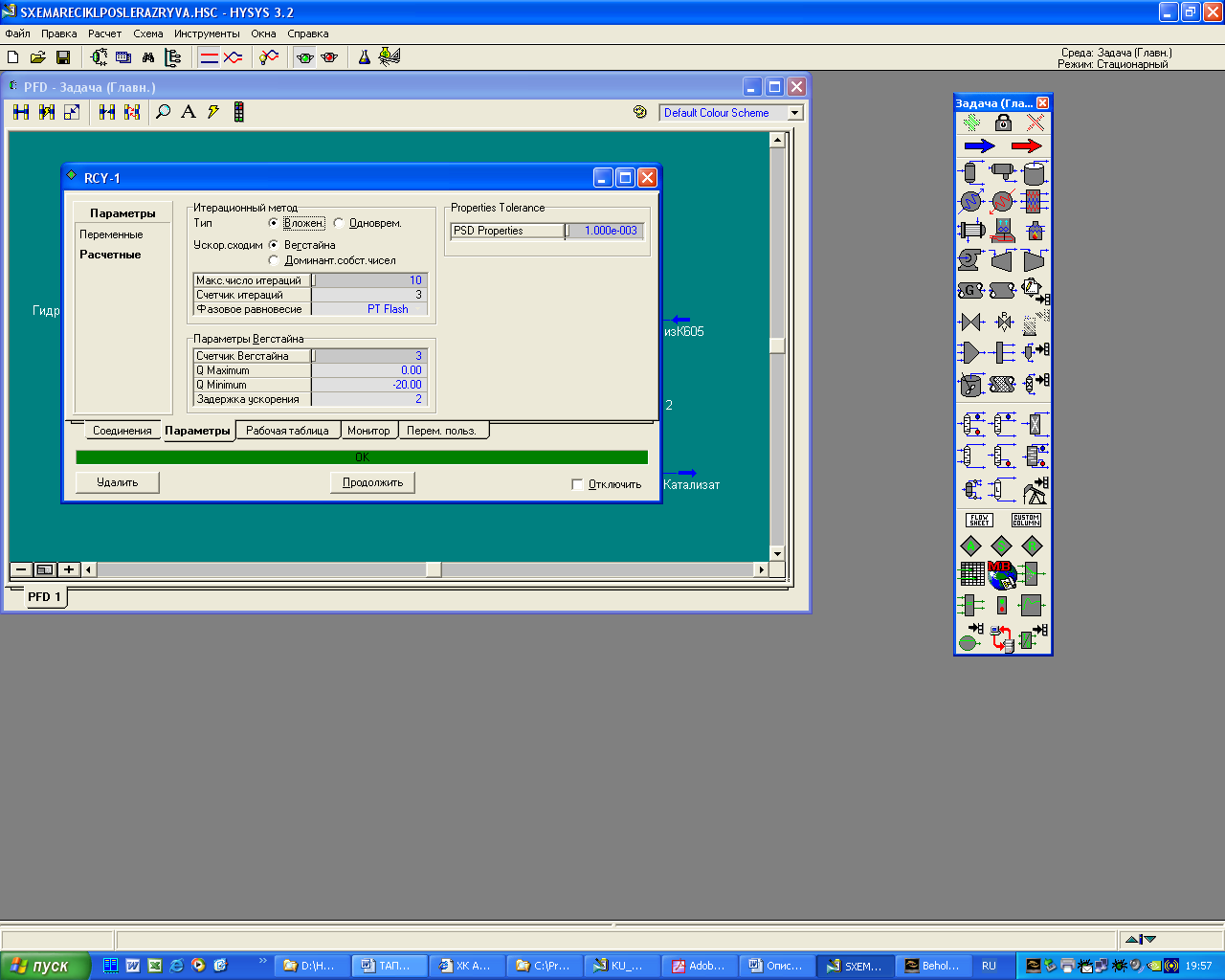1225x980 pixels.
Task: Click red traffic light solver holding icon
Action: (x=329, y=57)
